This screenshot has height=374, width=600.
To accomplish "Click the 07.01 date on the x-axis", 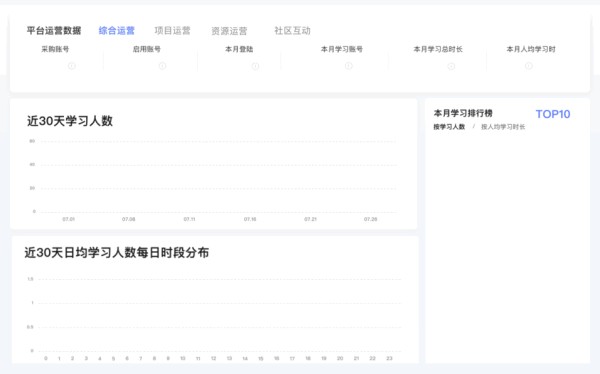I will tap(68, 219).
